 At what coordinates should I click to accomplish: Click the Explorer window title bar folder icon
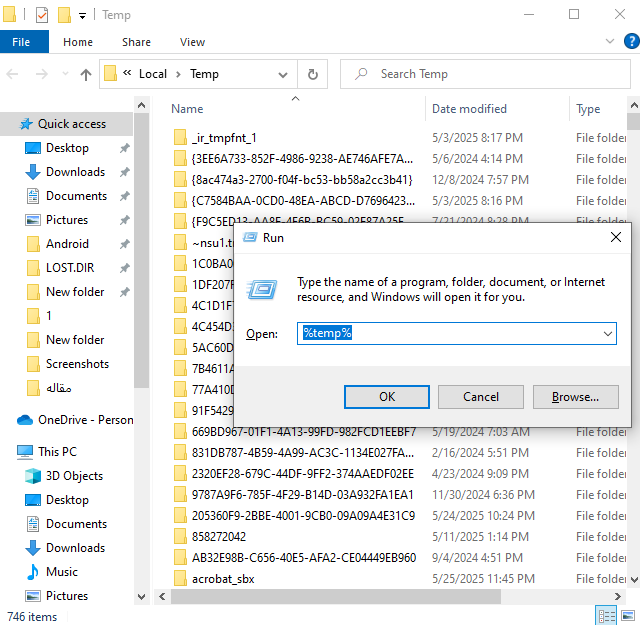click(10, 14)
